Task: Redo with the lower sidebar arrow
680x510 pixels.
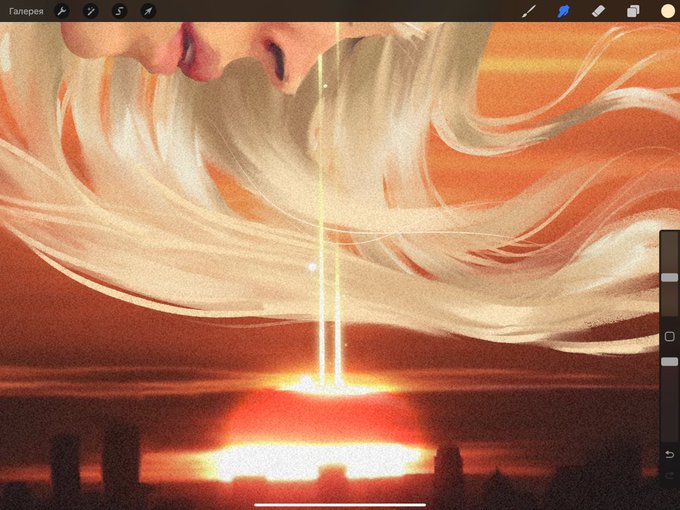Action: [670, 476]
